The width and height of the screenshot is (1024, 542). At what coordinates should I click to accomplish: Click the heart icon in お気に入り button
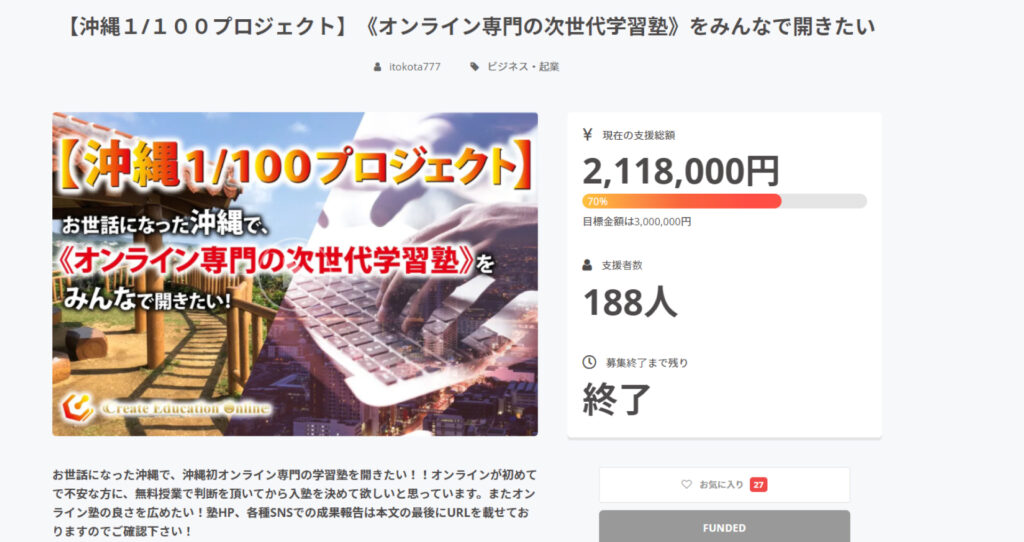pyautogui.click(x=686, y=485)
